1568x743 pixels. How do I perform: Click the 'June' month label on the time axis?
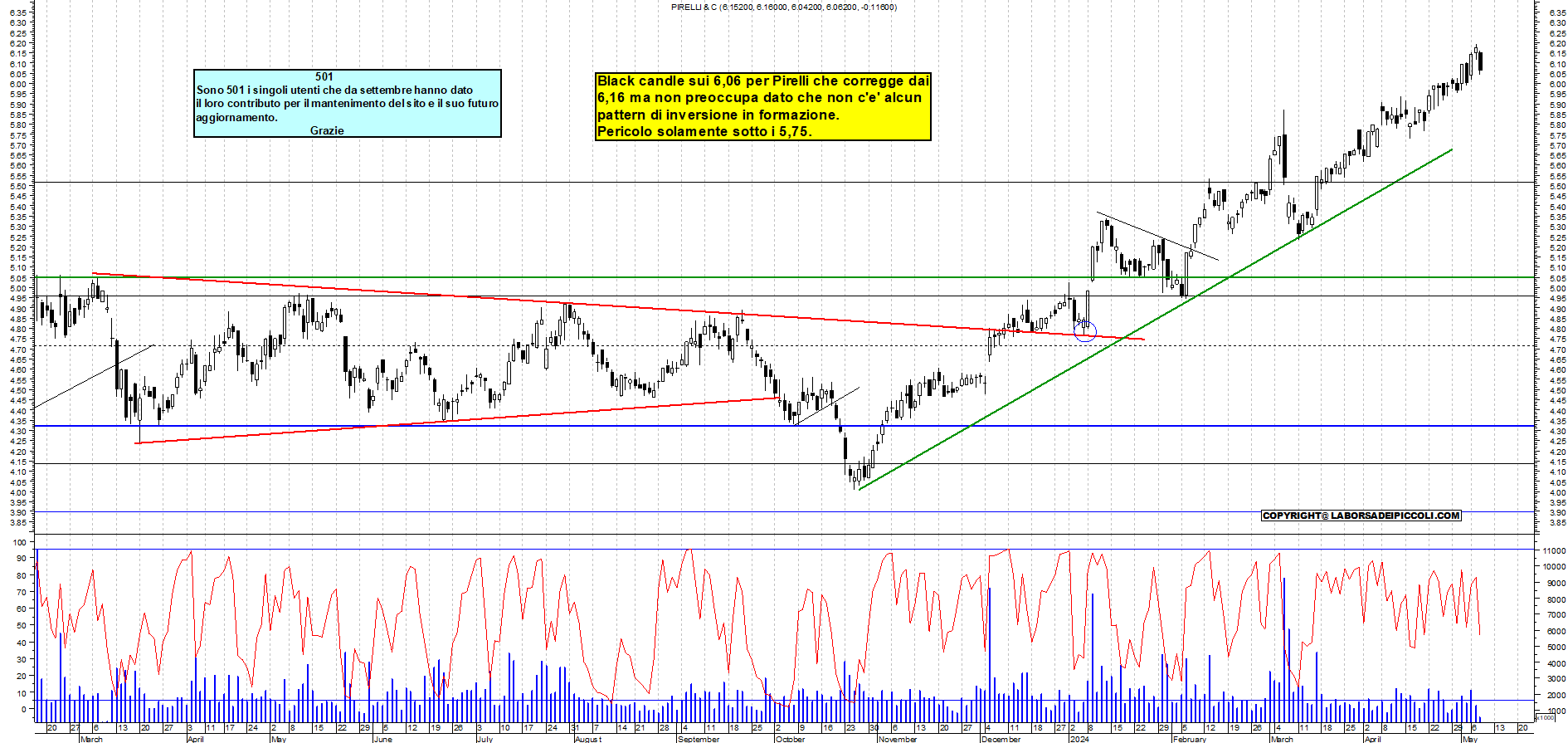click(x=382, y=739)
